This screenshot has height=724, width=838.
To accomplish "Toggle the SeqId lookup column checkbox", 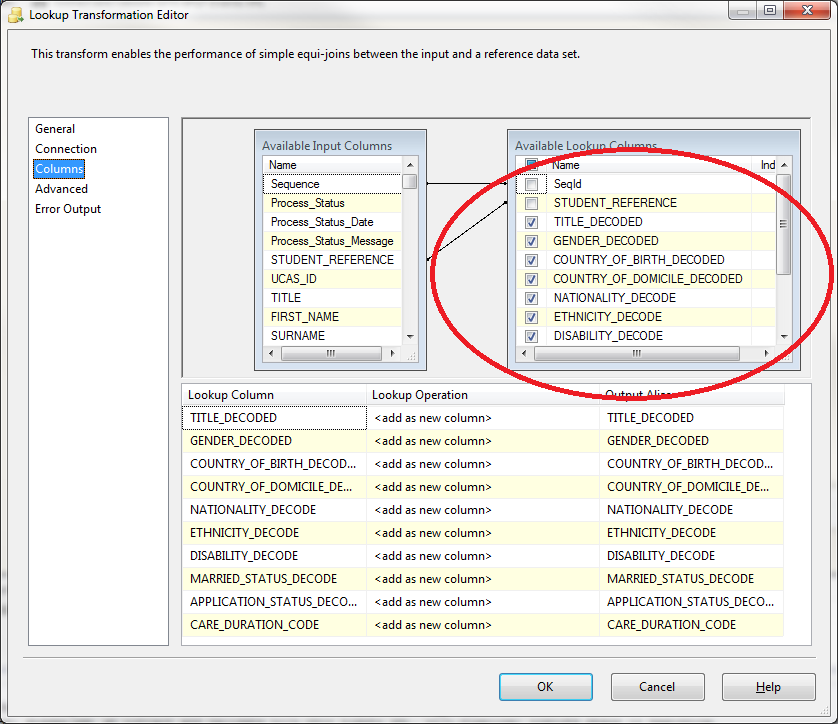I will tap(531, 185).
